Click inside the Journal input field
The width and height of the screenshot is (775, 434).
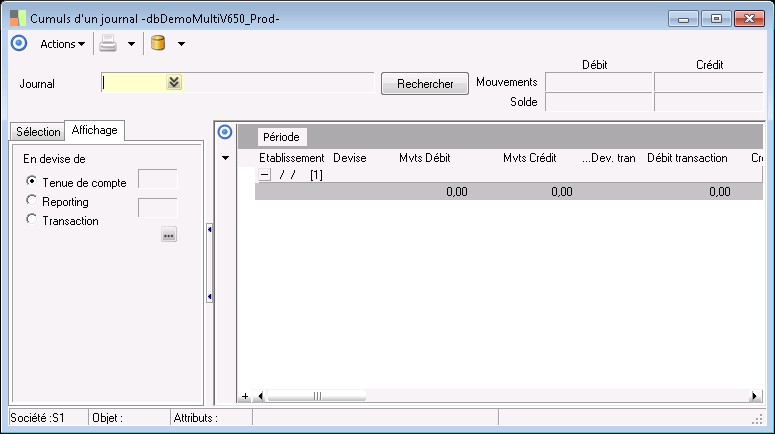click(133, 83)
